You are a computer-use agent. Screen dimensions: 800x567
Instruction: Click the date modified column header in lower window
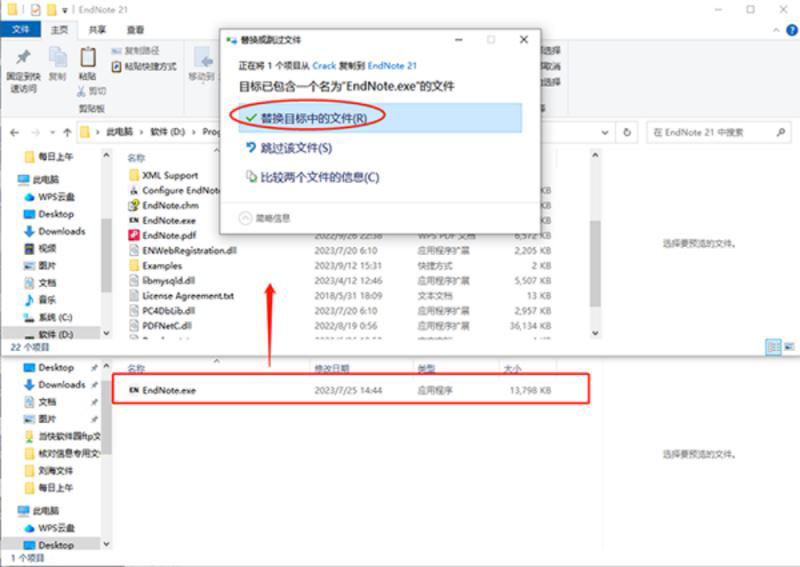pyautogui.click(x=332, y=368)
